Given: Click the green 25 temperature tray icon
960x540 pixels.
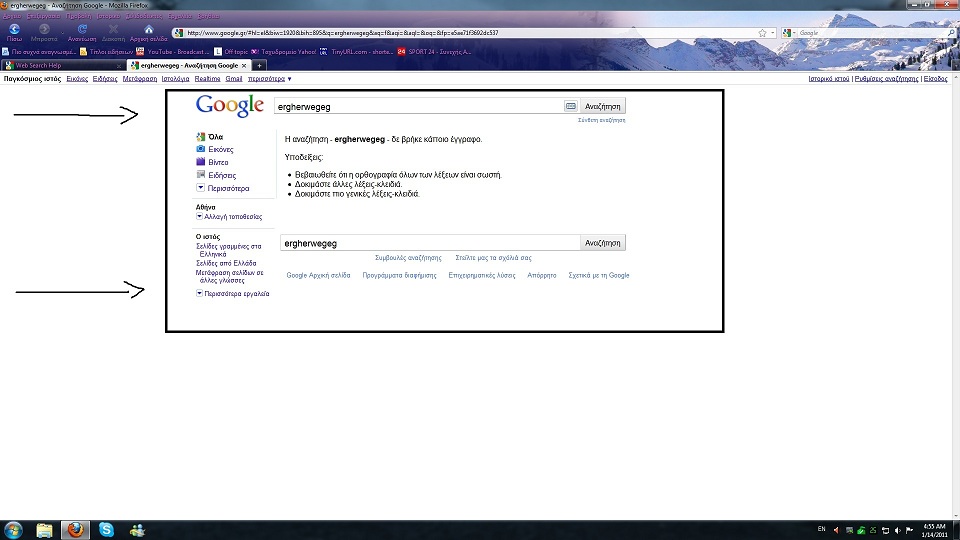Looking at the screenshot, I should tap(873, 530).
